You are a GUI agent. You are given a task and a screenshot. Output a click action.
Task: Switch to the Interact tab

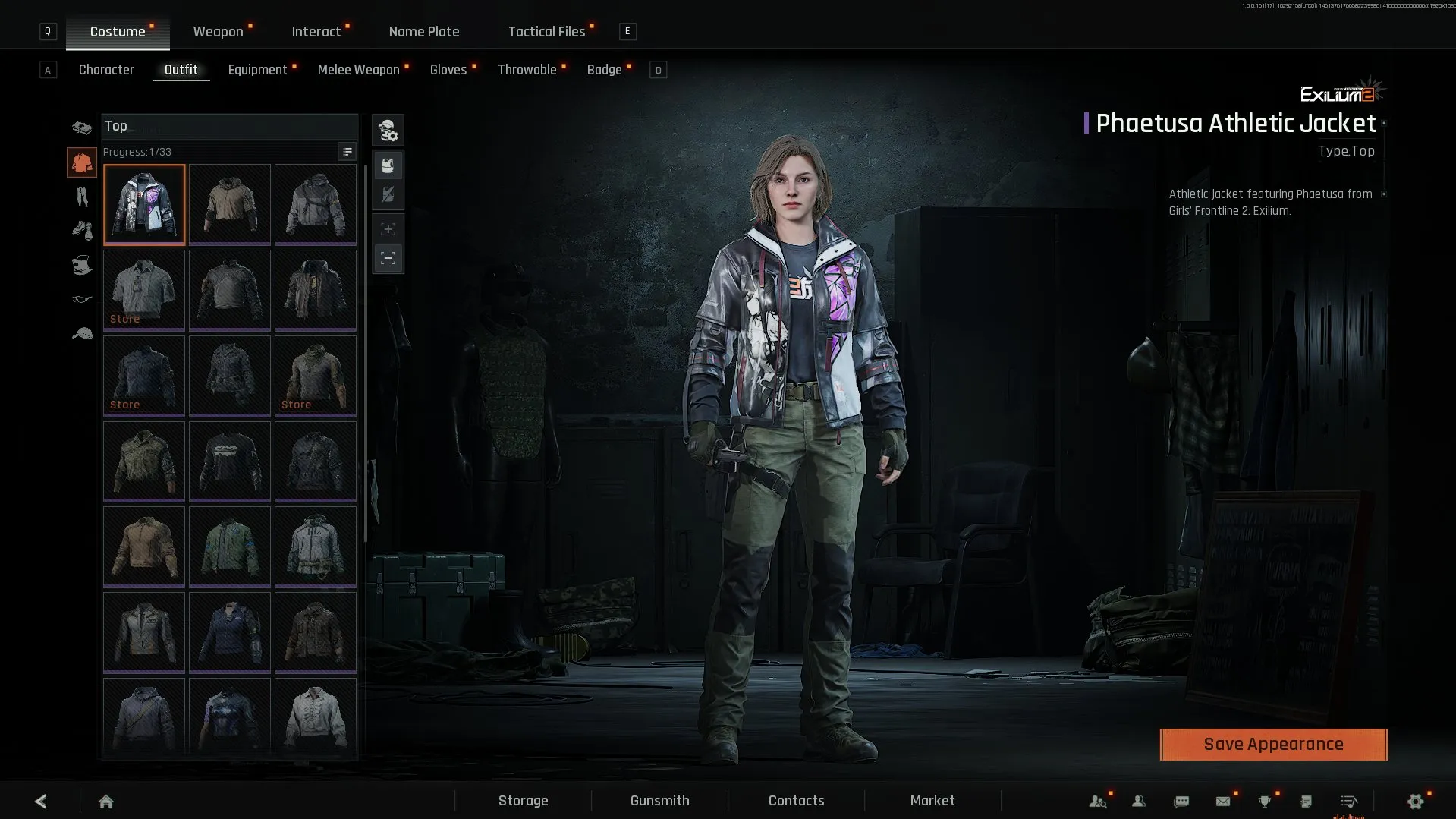[316, 32]
